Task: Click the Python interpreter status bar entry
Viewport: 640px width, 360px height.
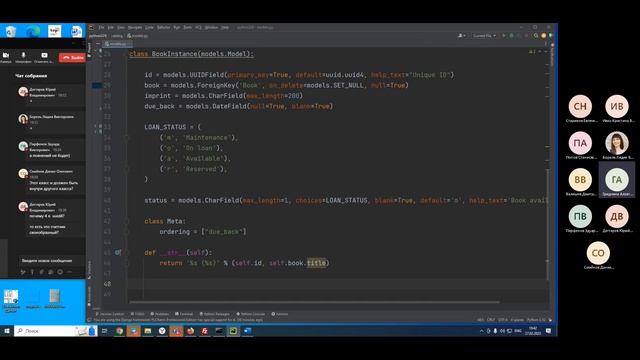Action: coord(536,320)
